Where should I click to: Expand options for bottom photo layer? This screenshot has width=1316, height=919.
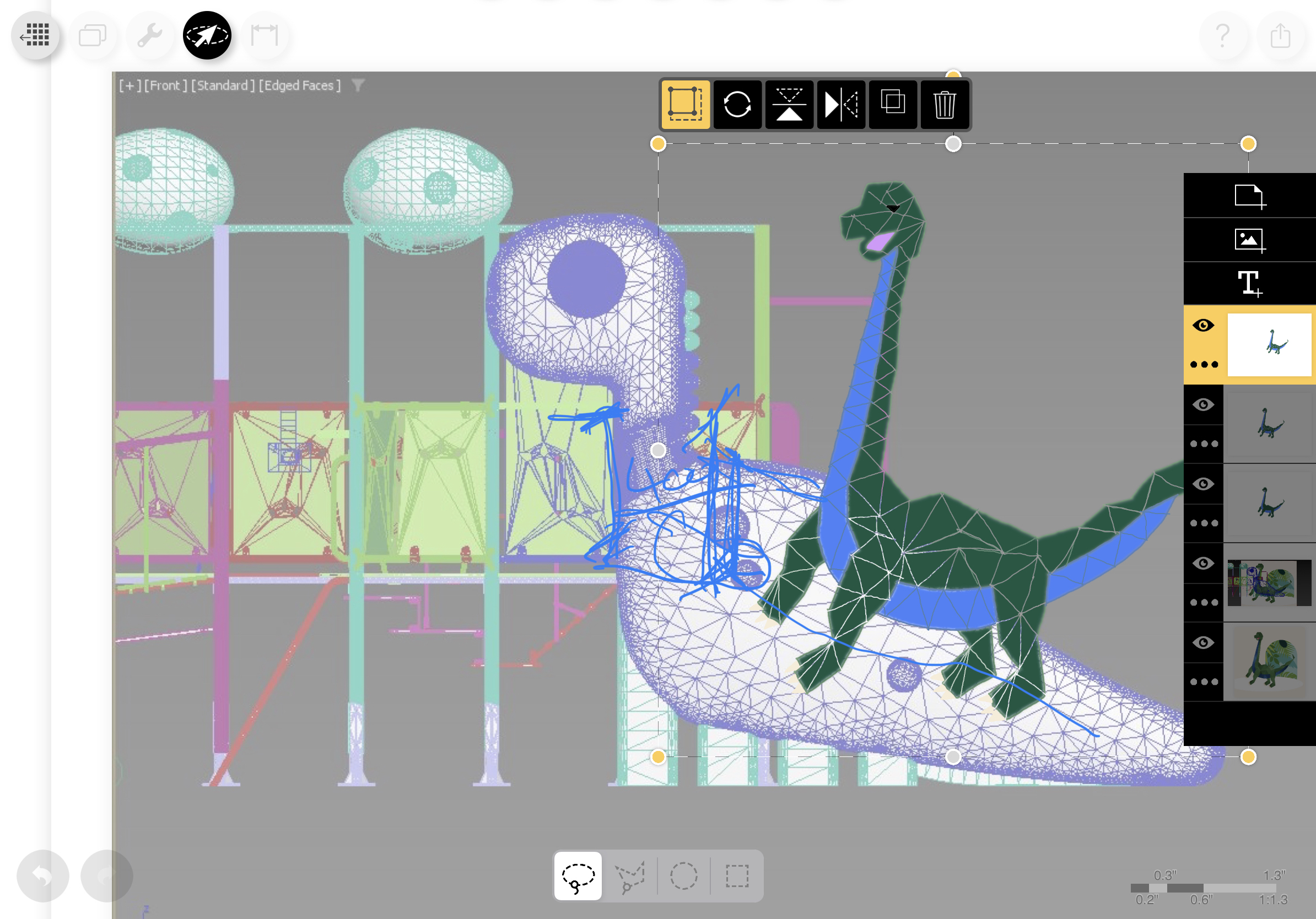point(1203,682)
